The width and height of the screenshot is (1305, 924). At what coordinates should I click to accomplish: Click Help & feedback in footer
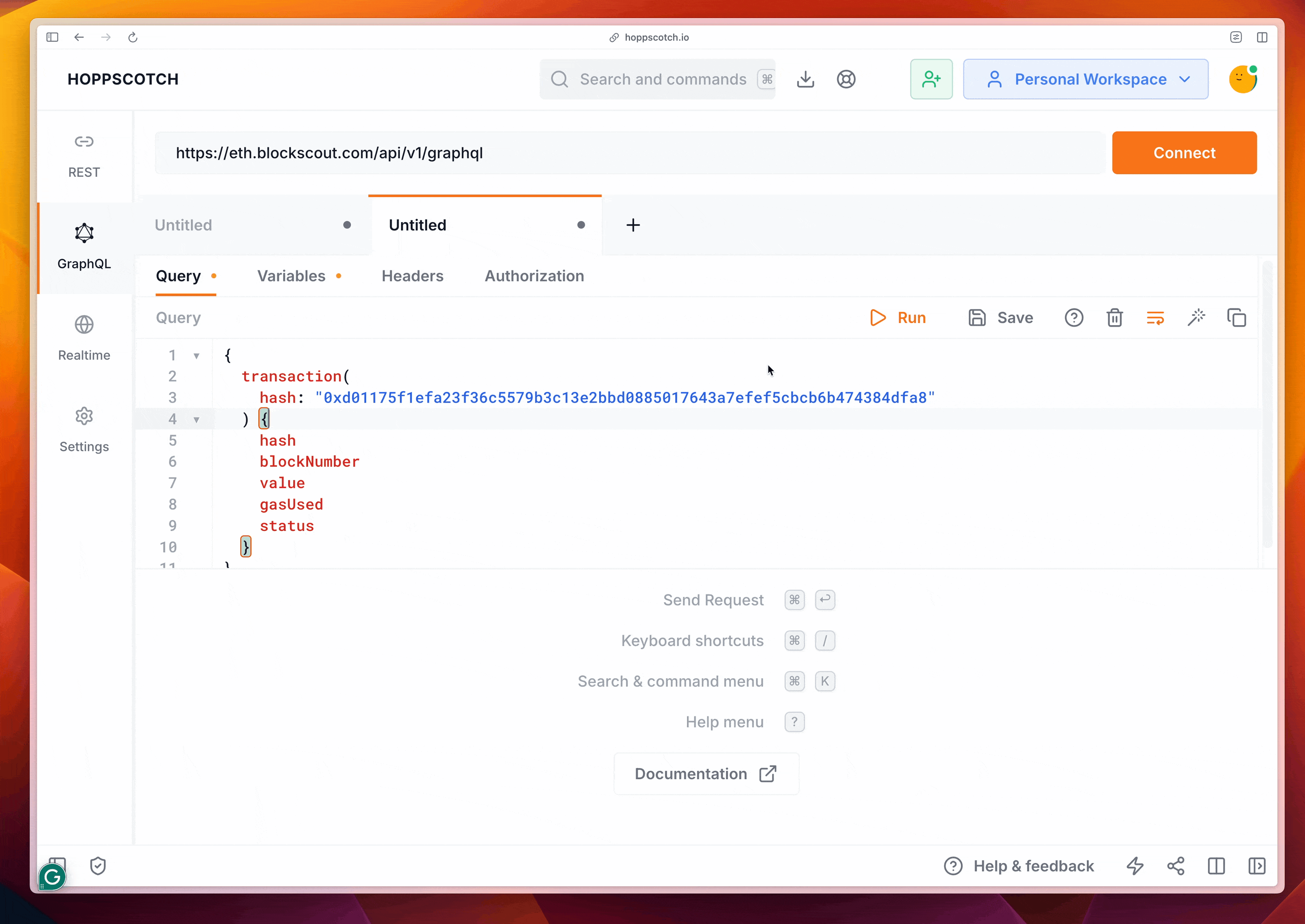pyautogui.click(x=1019, y=865)
